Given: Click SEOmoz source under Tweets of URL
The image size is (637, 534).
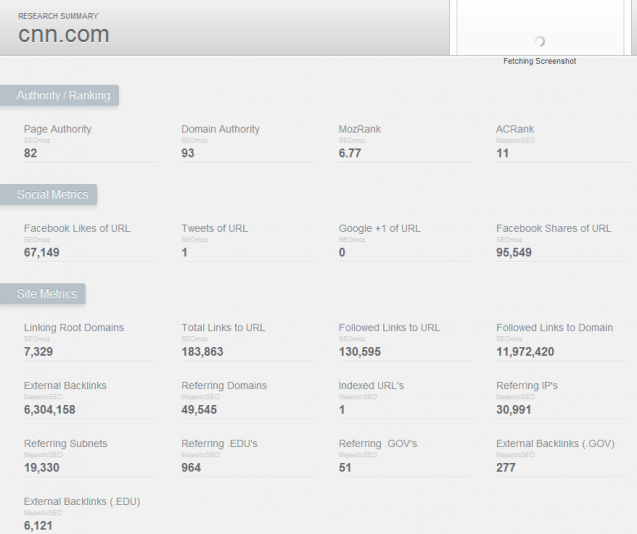Looking at the screenshot, I should pyautogui.click(x=195, y=240).
